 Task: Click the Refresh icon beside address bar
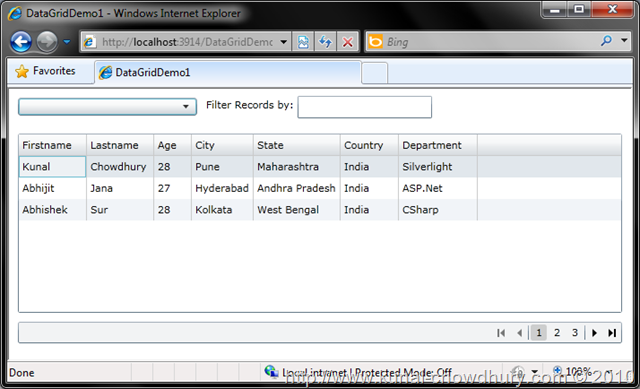325,42
